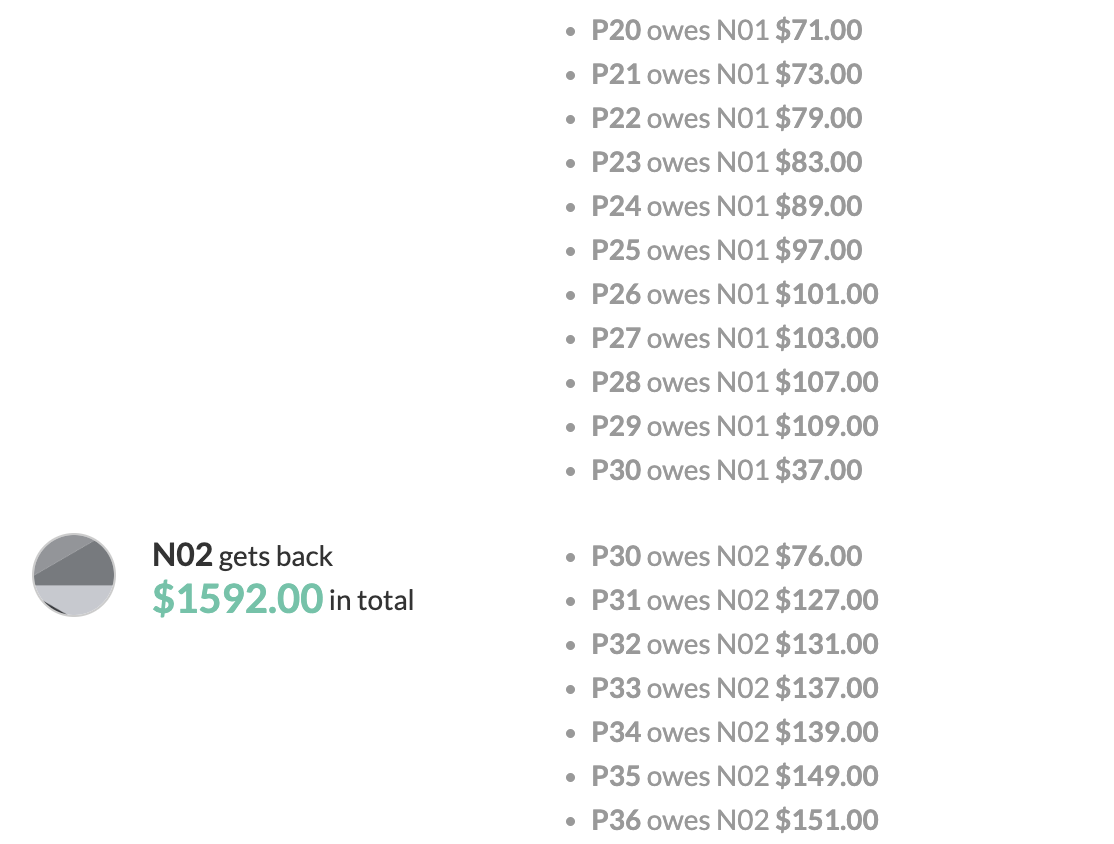Open the P27 owes N01 $103.00 debt
Screen dimensions: 1114x844
tap(734, 338)
